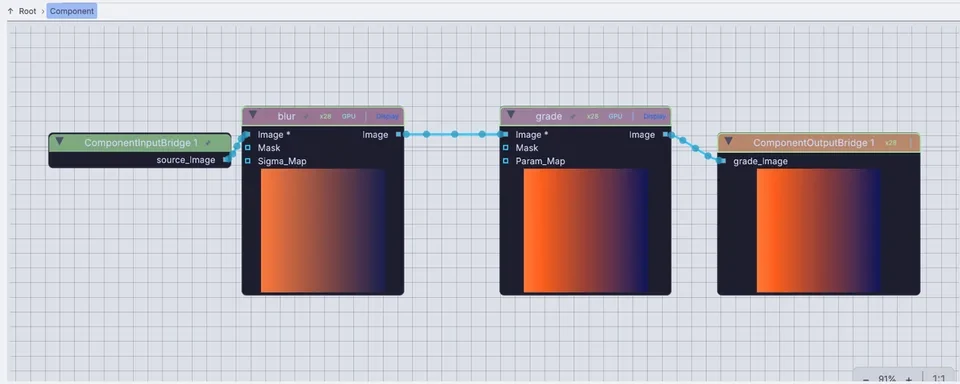Click the 81% zoom level
This screenshot has height=384, width=960.
point(887,378)
